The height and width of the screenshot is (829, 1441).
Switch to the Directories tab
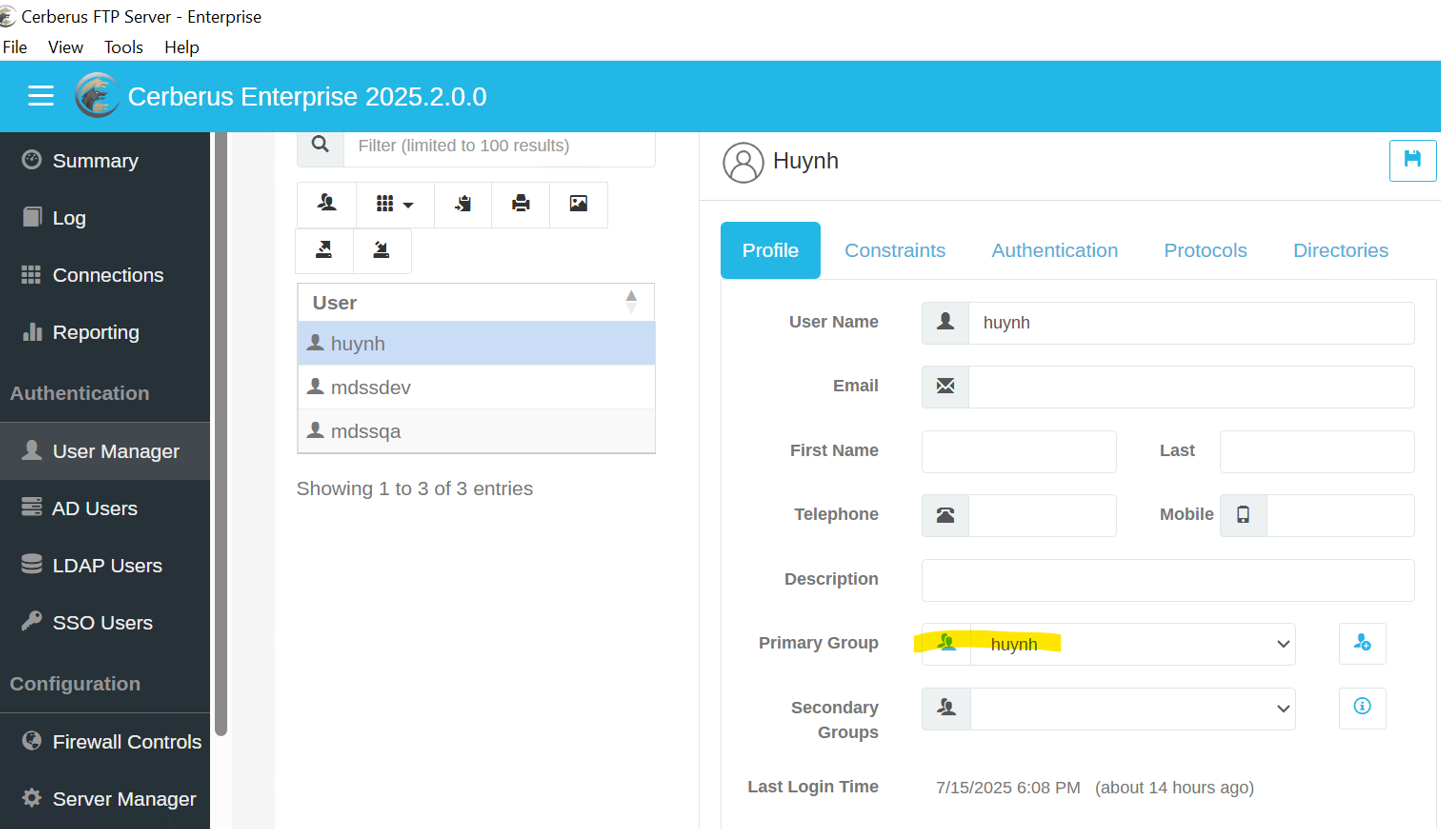tap(1341, 250)
